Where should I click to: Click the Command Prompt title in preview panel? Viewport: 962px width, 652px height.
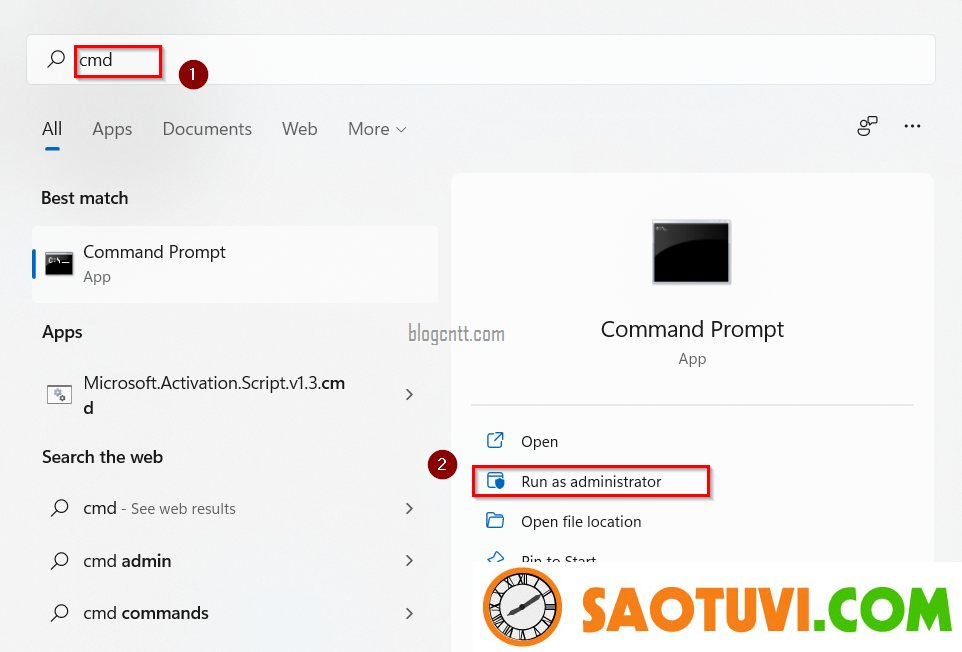692,330
